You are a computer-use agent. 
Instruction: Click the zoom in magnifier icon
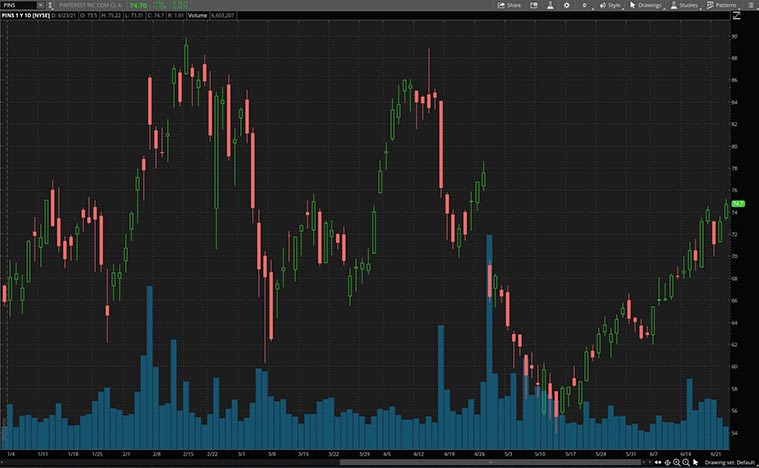point(675,463)
